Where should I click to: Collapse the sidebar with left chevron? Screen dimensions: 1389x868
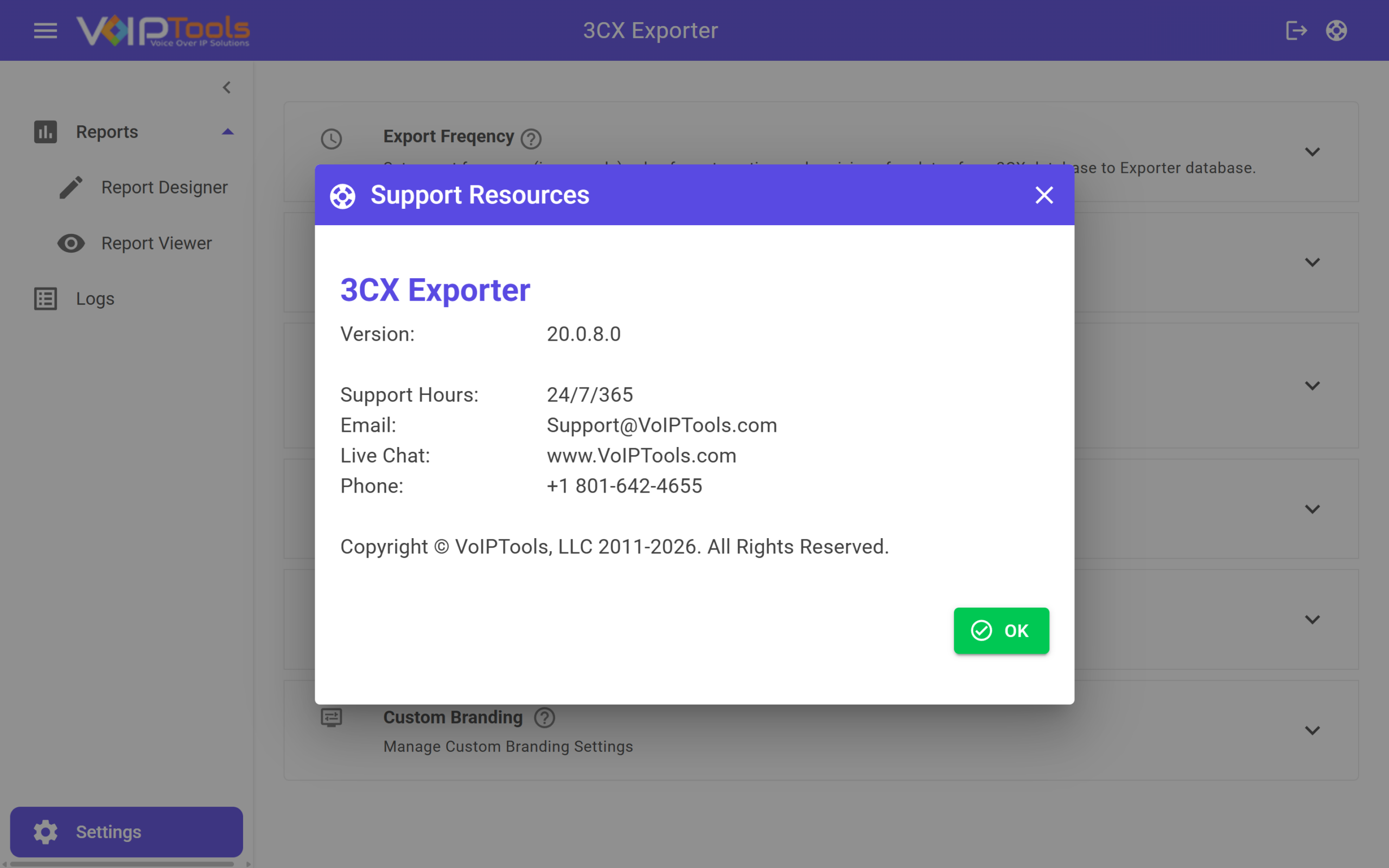[x=227, y=87]
